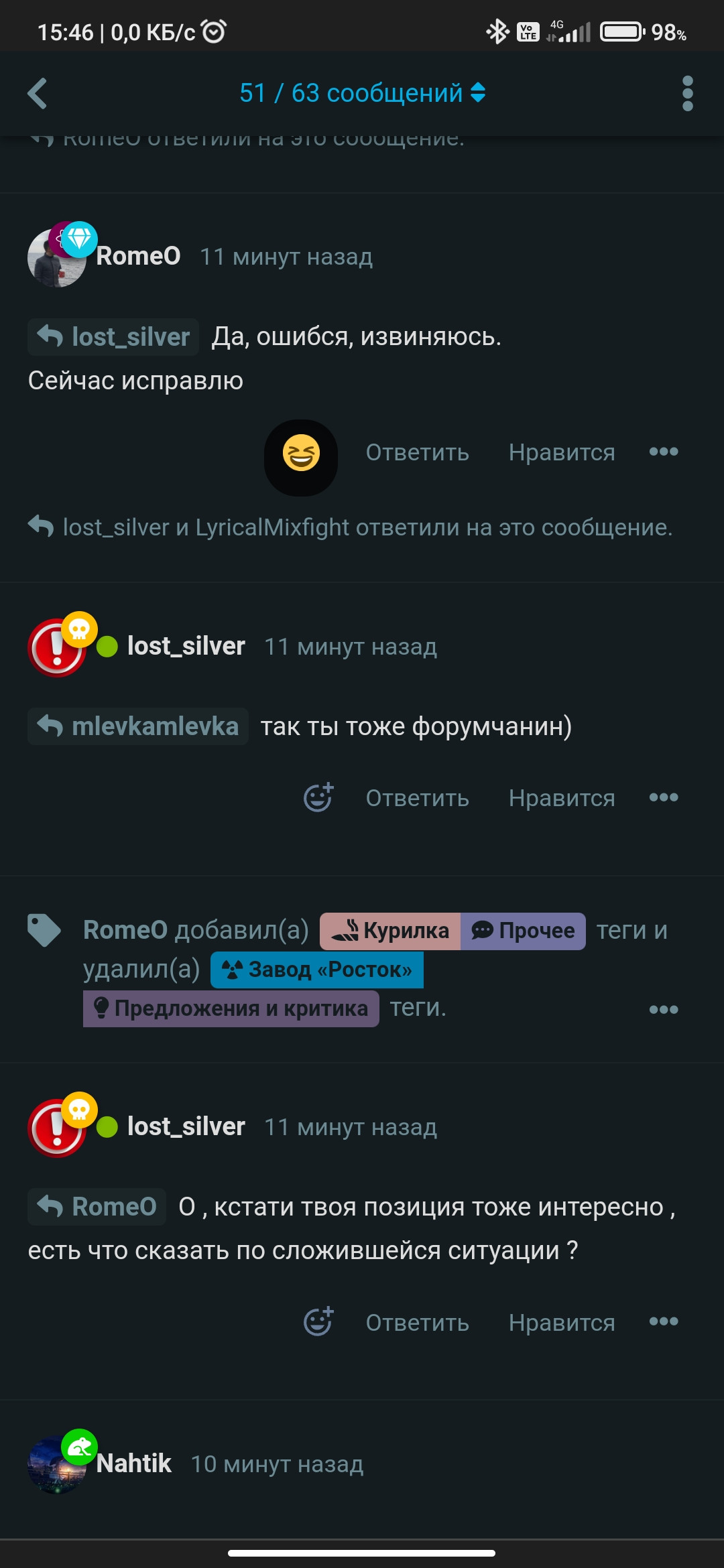Add reaction to lost_silver's форумчанин post
This screenshot has height=1568, width=724.
[318, 797]
